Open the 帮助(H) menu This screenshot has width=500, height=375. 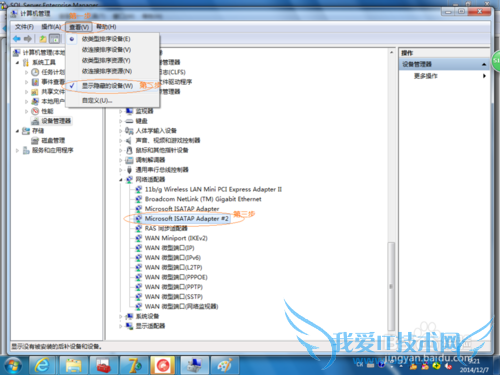point(106,27)
